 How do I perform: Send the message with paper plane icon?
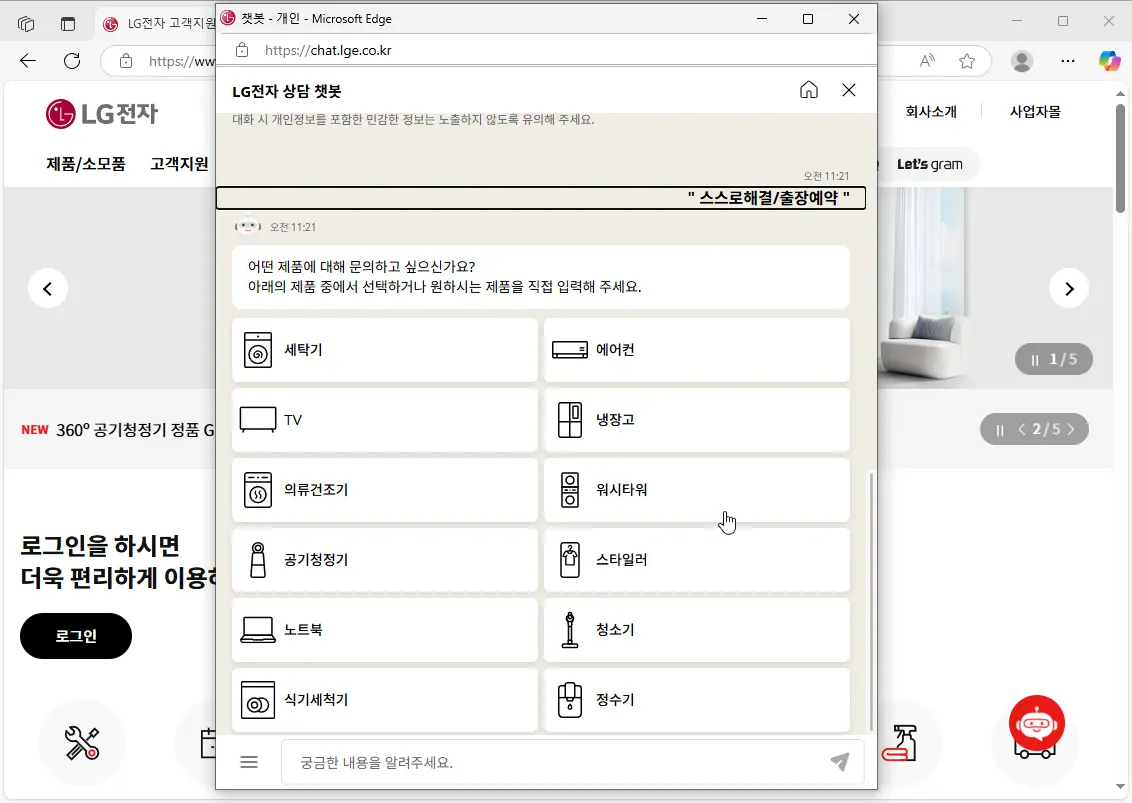click(x=840, y=761)
